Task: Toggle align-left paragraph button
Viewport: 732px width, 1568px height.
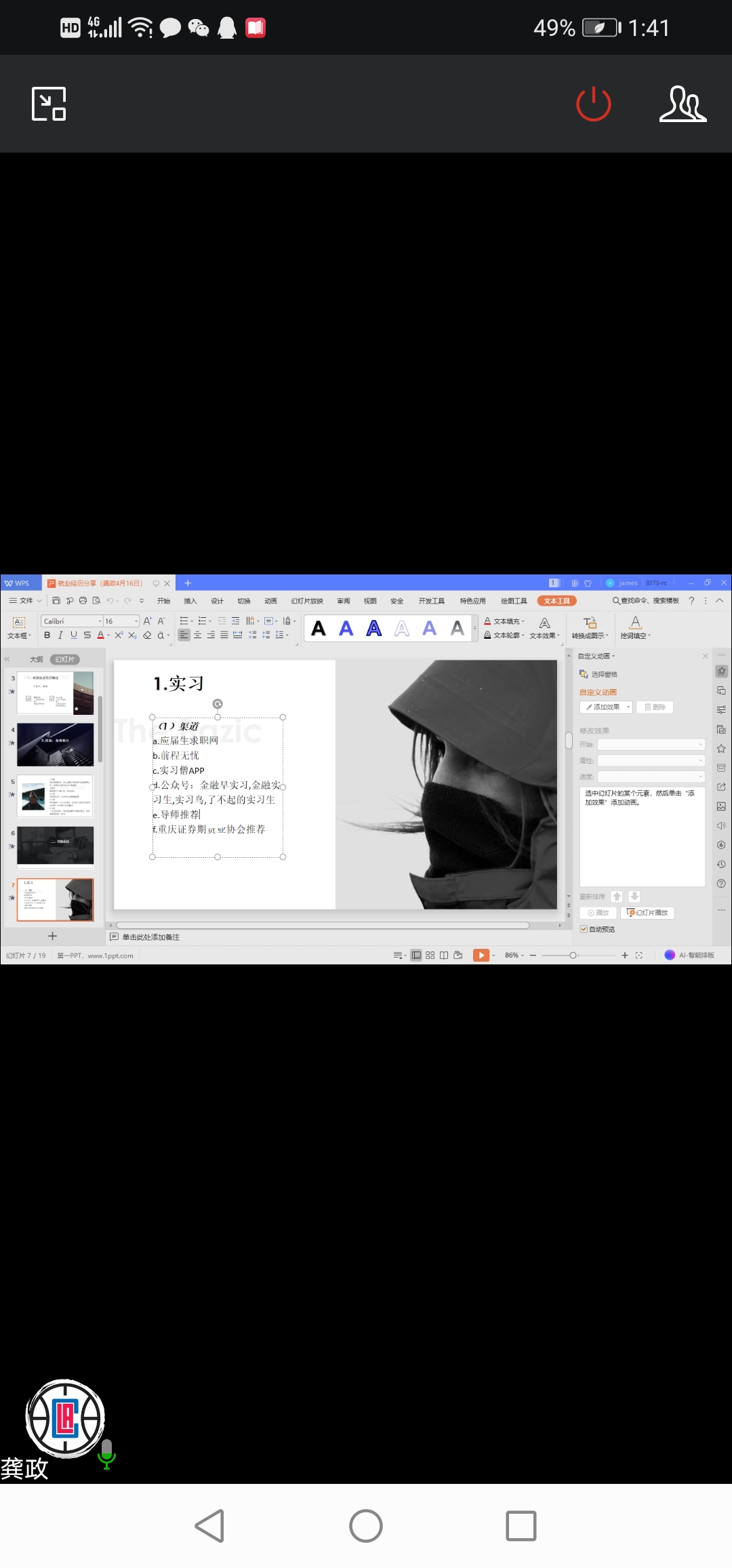Action: 184,635
